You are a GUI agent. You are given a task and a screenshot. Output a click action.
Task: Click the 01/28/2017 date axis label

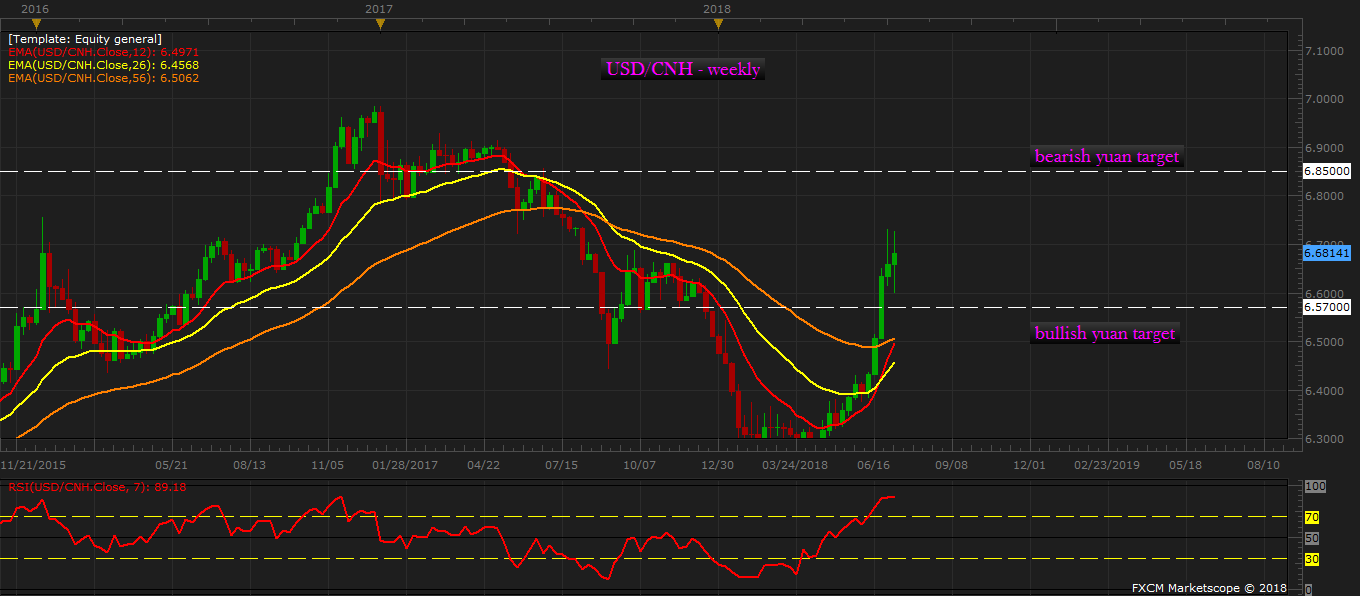[x=406, y=465]
